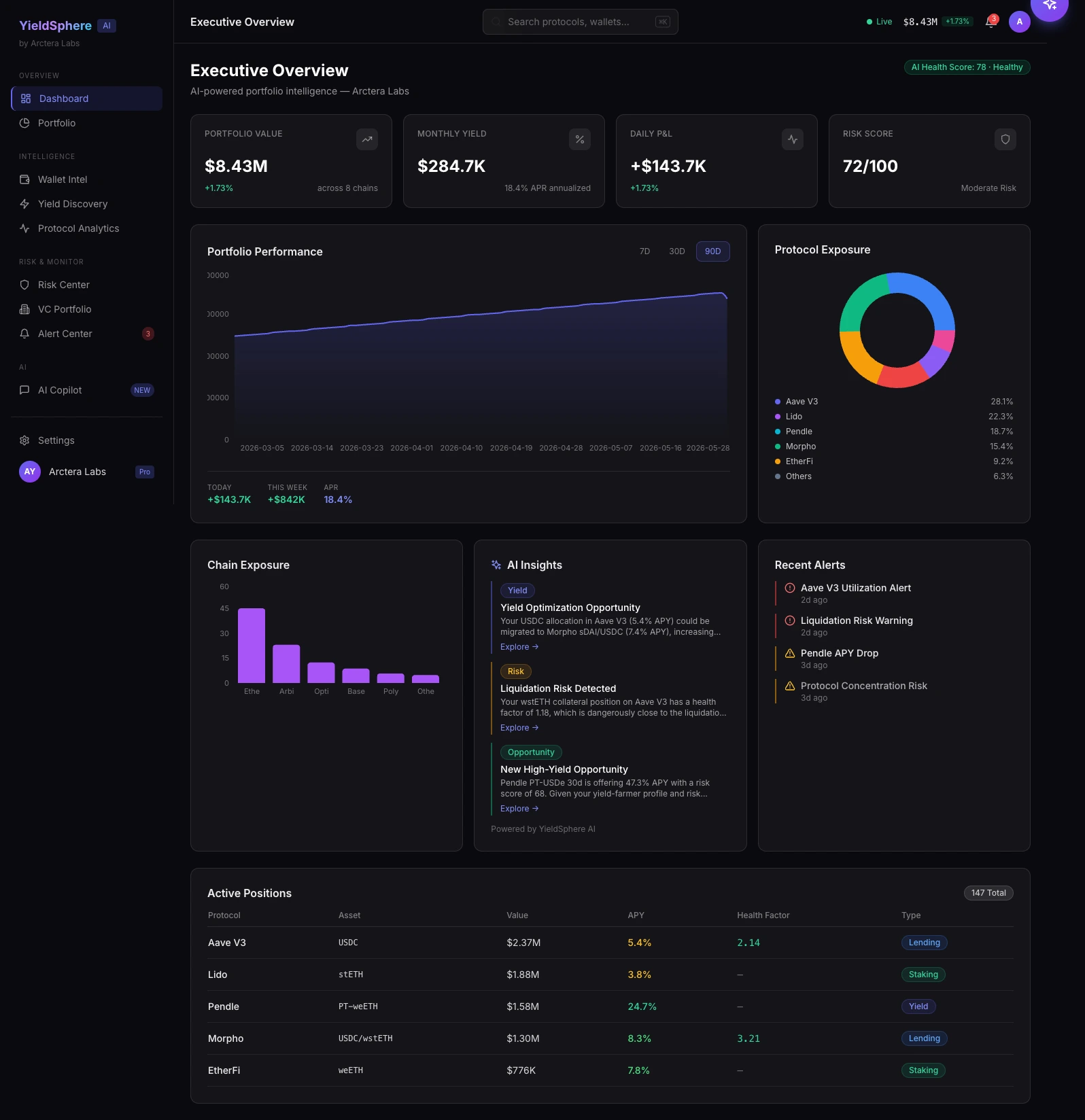Click EtherFi legend color dot
This screenshot has height=1120, width=1085.
coord(778,461)
